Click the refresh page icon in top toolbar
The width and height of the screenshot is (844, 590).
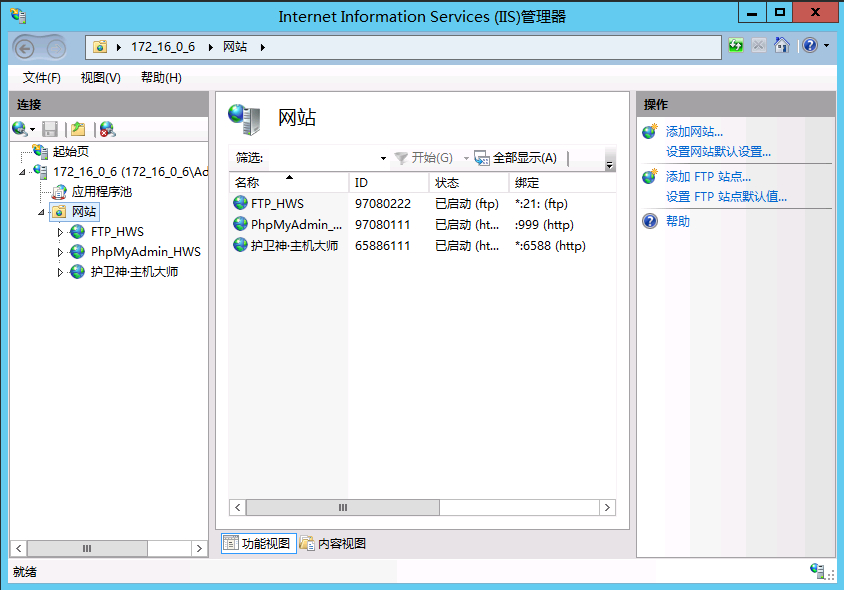735,45
